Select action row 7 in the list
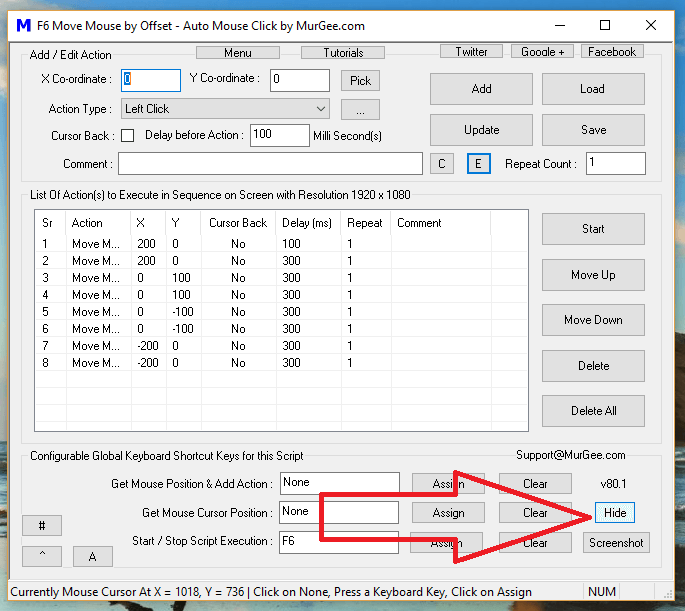The height and width of the screenshot is (611, 685). pyautogui.click(x=281, y=346)
